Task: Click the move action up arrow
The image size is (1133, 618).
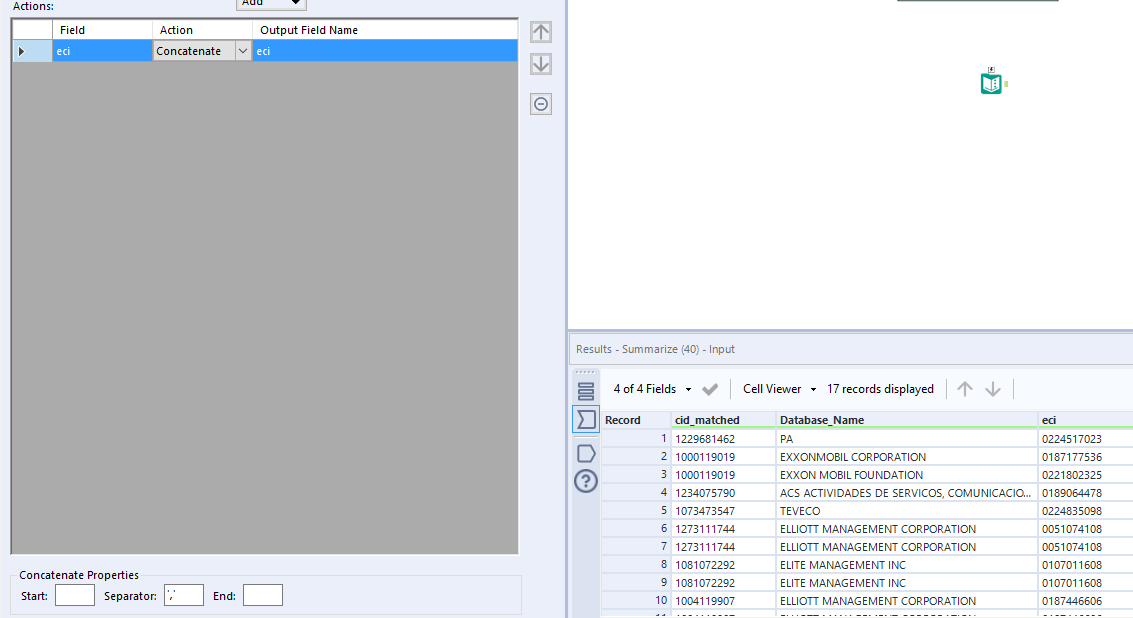Action: pos(540,31)
